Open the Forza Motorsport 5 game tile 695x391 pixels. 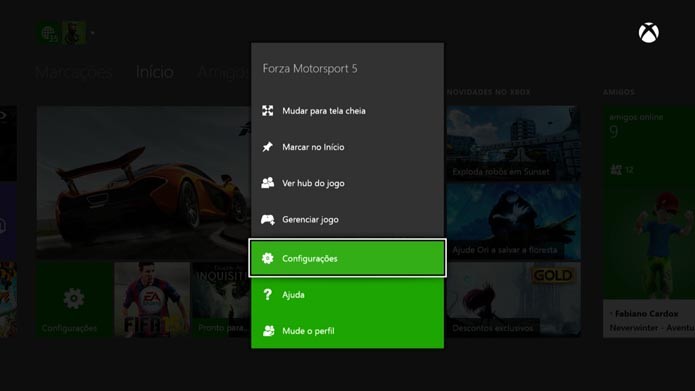[x=144, y=182]
